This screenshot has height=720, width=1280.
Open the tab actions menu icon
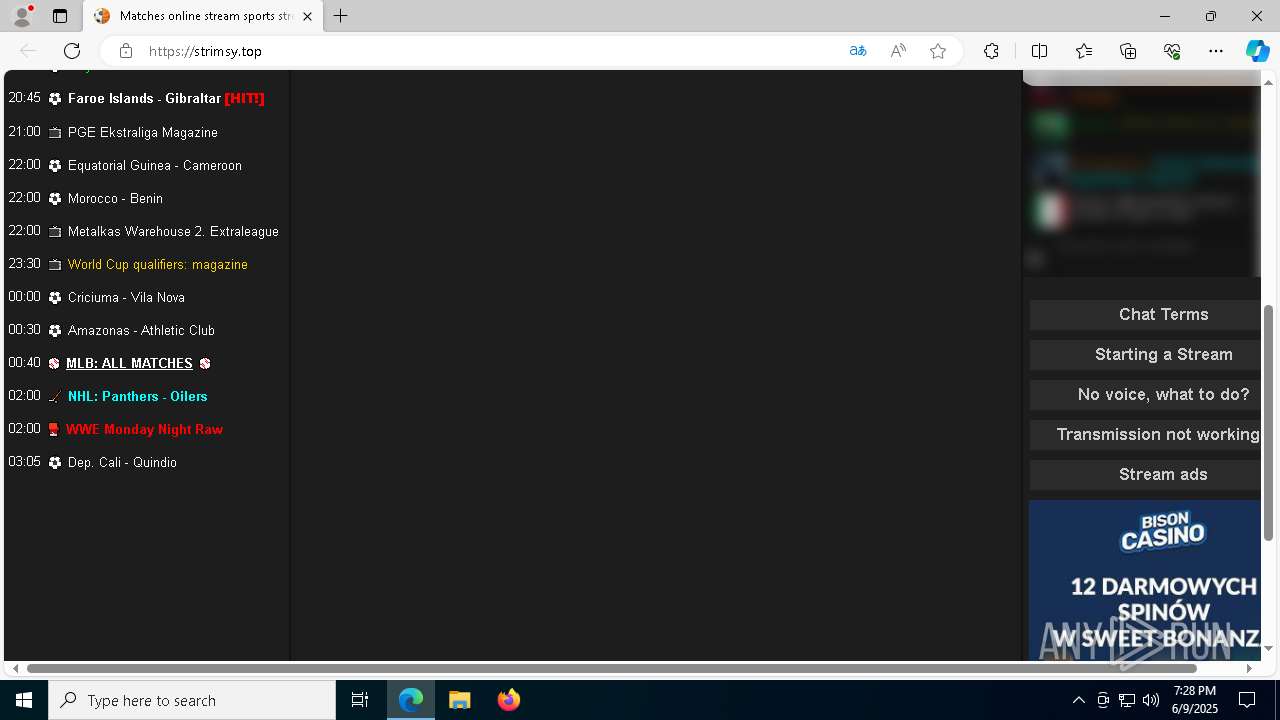click(x=60, y=16)
